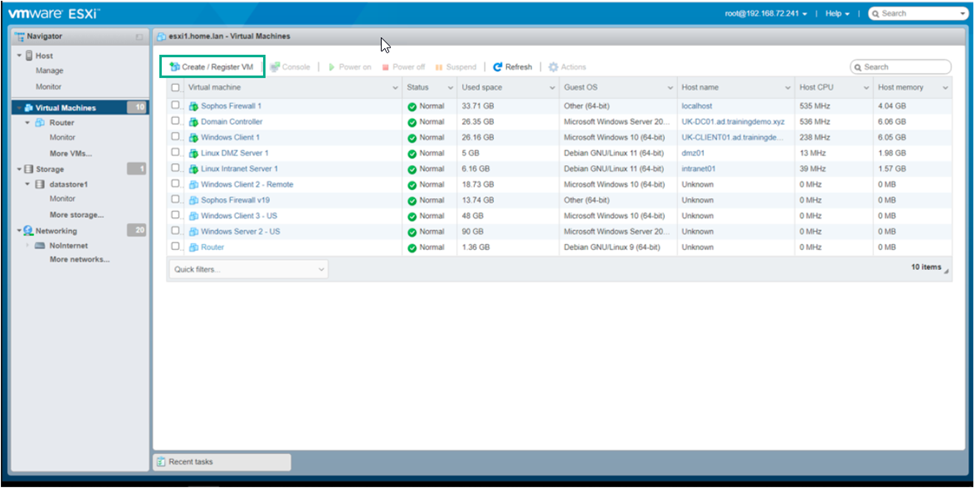Click the Sophos Firewall v19 VM icon

[x=193, y=200]
